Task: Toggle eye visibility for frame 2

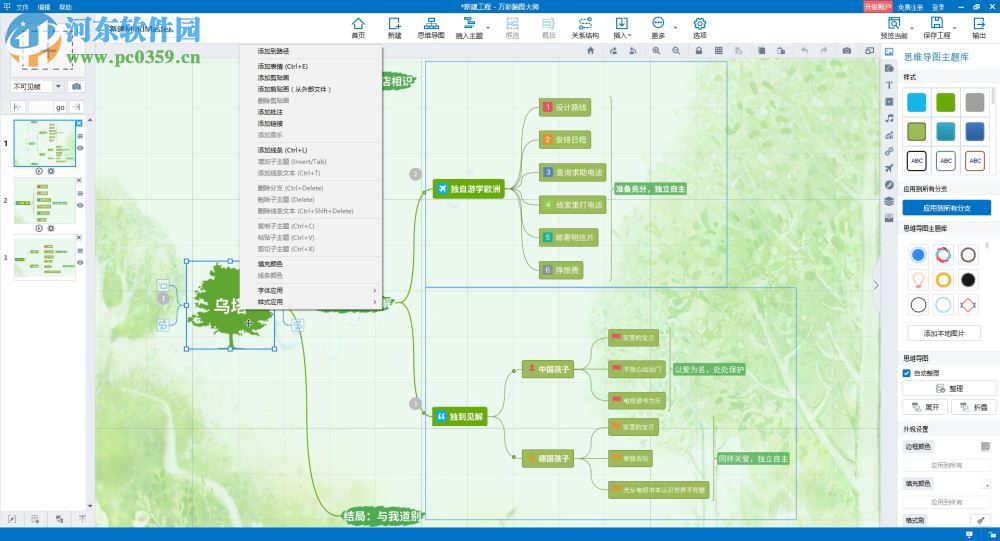Action: (x=80, y=205)
